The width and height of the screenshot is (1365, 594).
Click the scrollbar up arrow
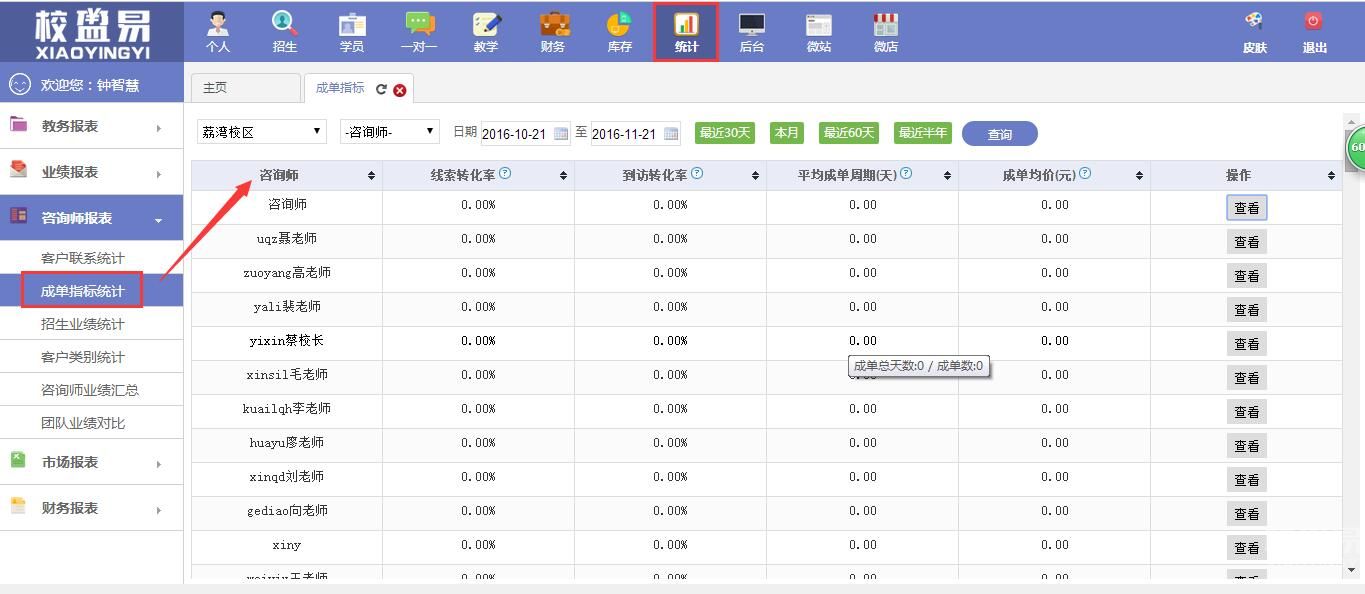coord(1352,122)
